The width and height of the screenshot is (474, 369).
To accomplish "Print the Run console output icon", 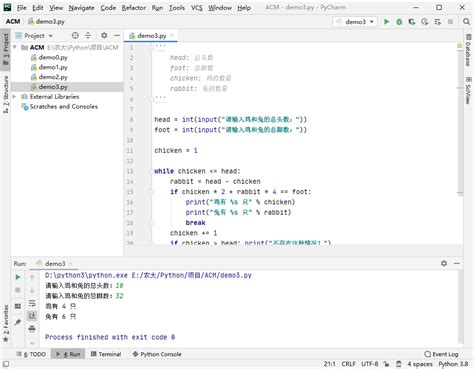I will [x=32, y=329].
